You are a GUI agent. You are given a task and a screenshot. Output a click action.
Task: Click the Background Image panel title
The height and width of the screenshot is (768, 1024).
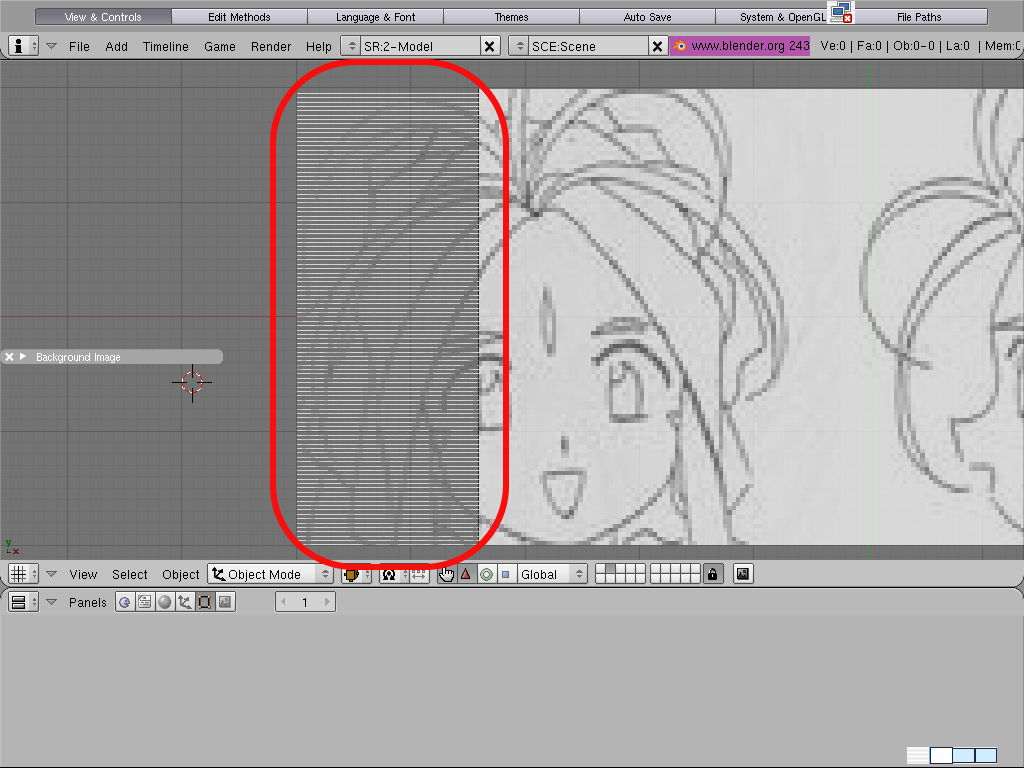pyautogui.click(x=78, y=357)
